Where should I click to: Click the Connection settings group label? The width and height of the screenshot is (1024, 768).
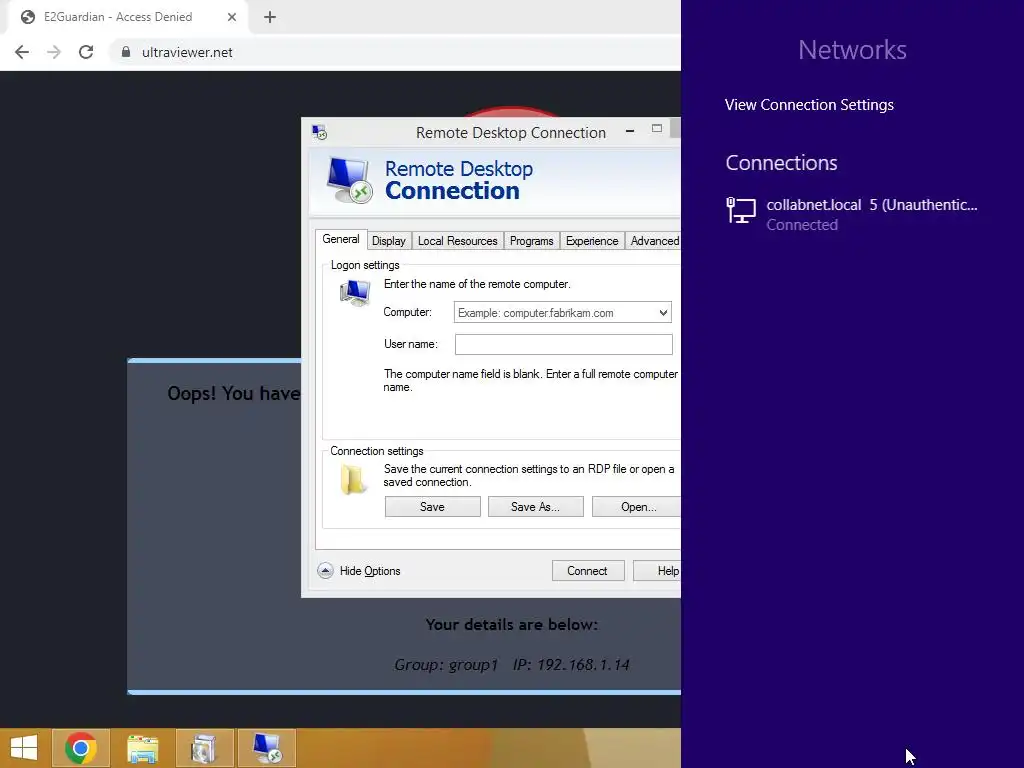377,451
